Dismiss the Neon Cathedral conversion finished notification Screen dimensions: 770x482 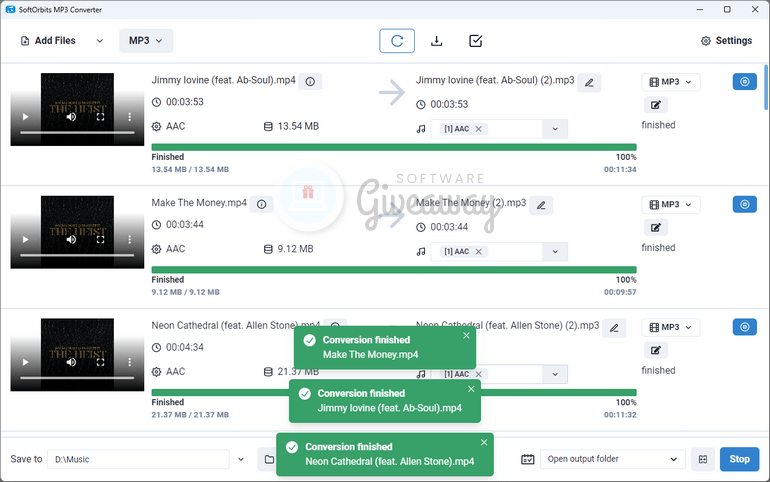pyautogui.click(x=484, y=443)
